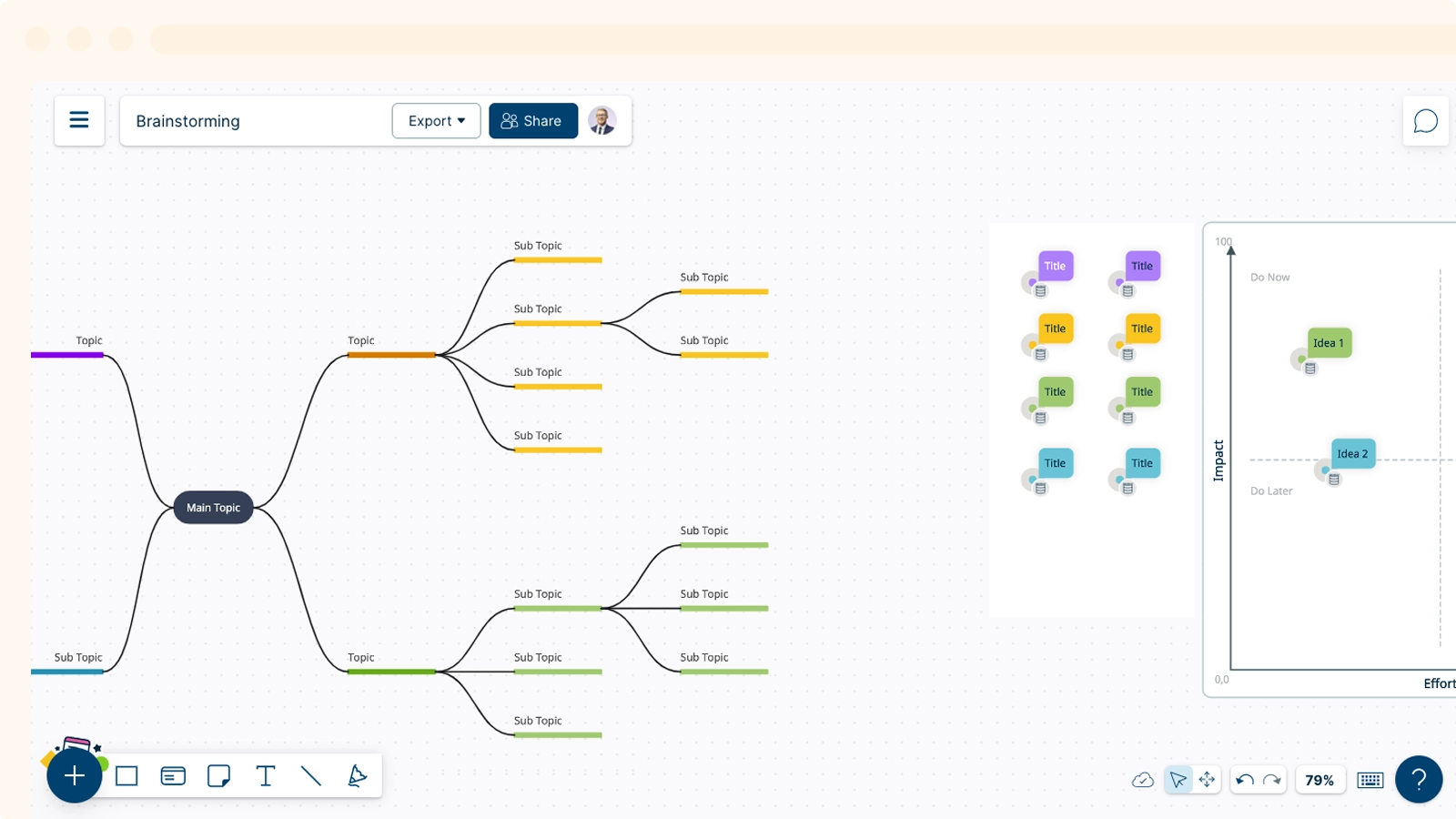Click the Brainstorming document title field
The width and height of the screenshot is (1456, 819).
tap(188, 121)
